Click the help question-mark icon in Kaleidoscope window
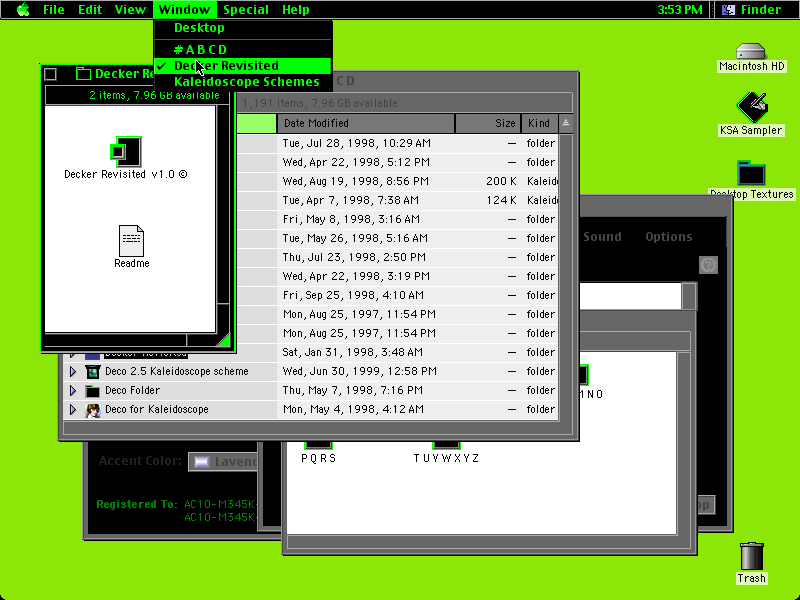Viewport: 800px width, 600px height. click(x=708, y=265)
